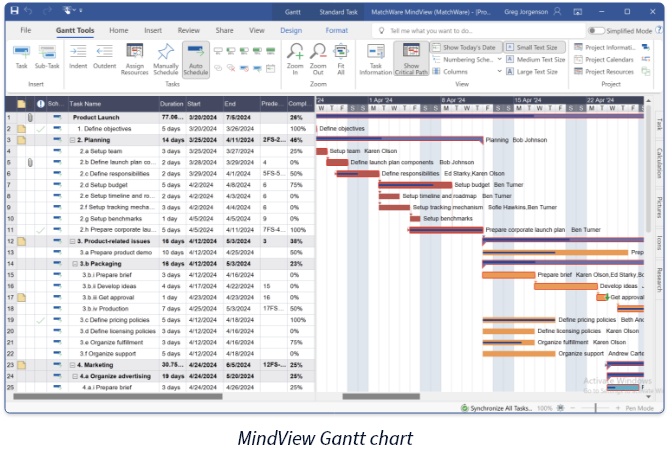The width and height of the screenshot is (669, 453).
Task: Insert a new Task
Action: pos(21,57)
